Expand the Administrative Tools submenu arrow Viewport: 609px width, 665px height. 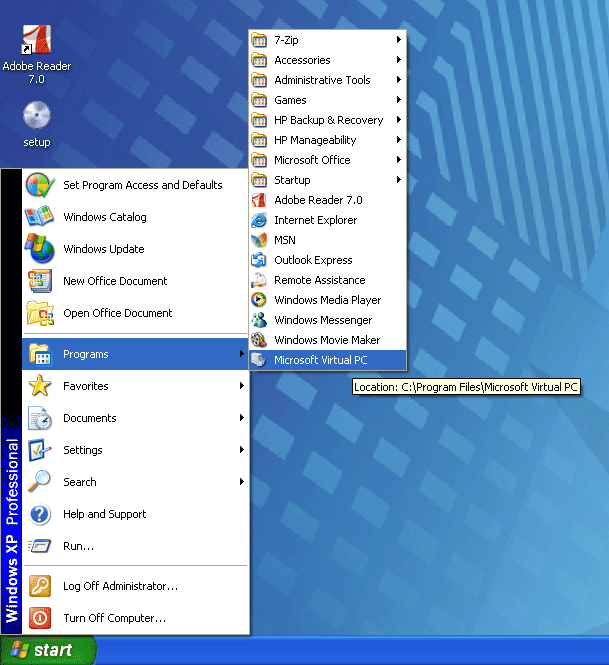[x=398, y=79]
